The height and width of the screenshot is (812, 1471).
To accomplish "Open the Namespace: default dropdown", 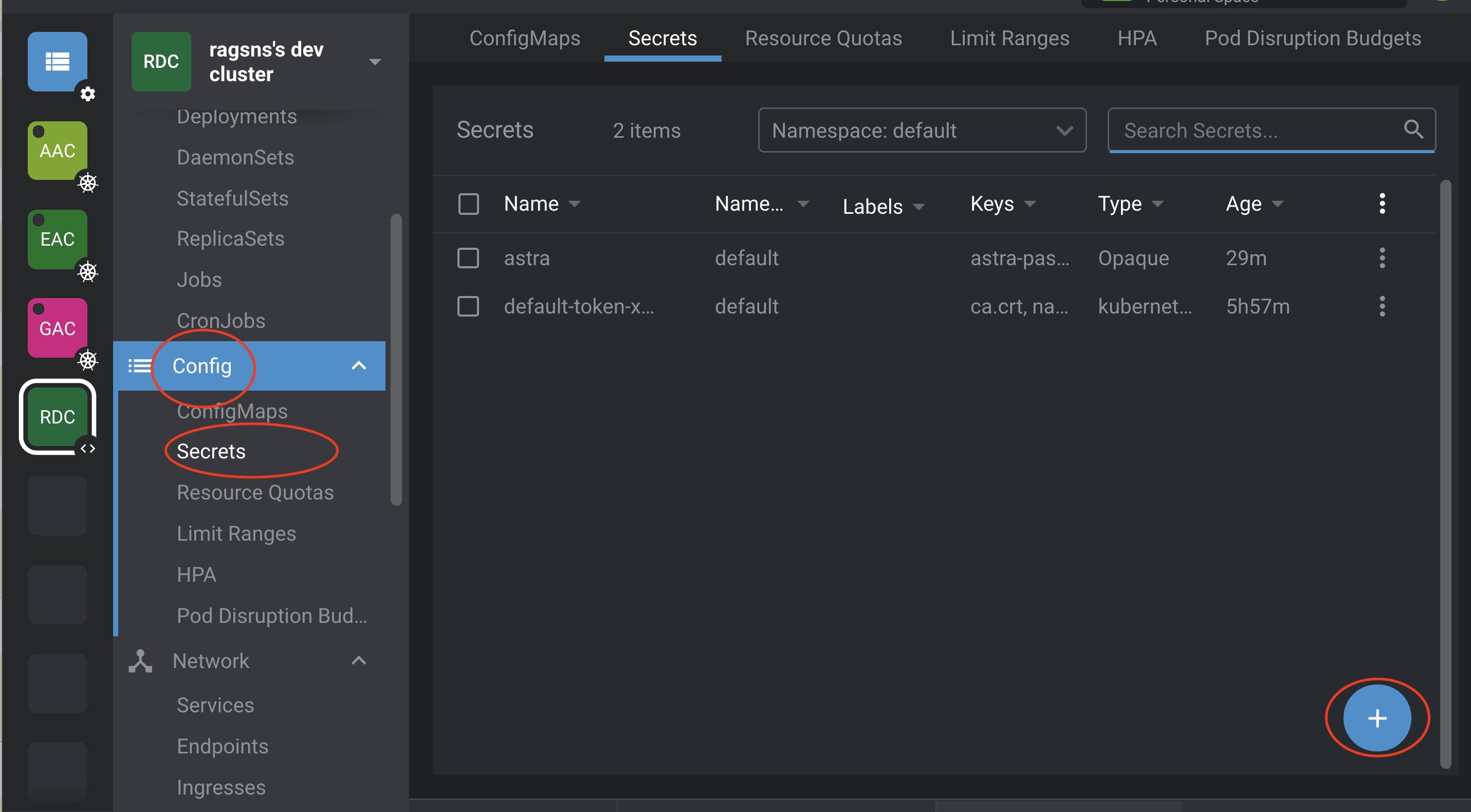I will point(922,130).
